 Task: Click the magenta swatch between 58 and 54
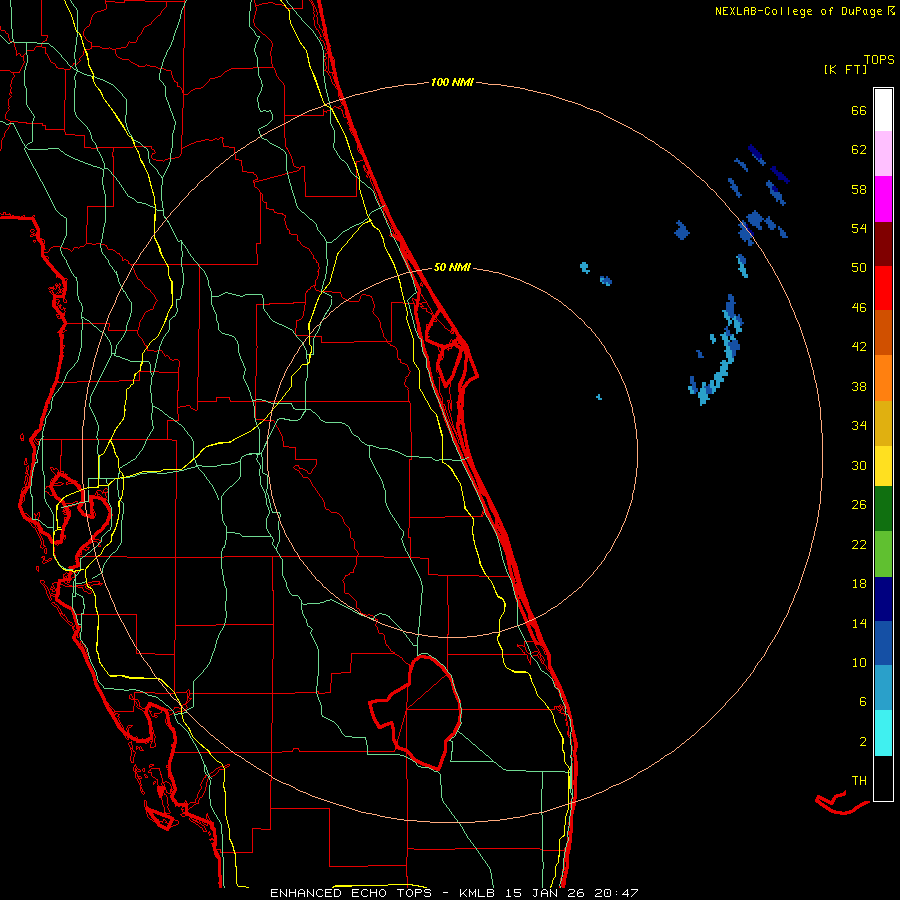(x=883, y=199)
